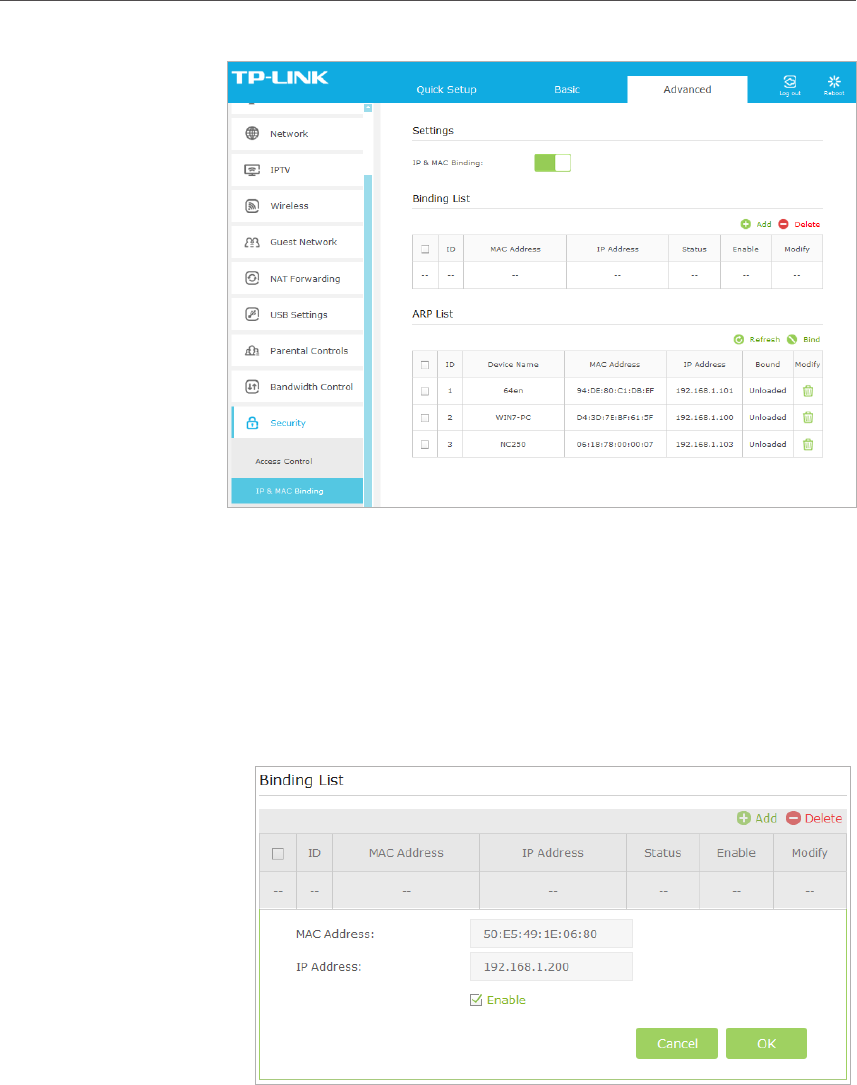Click the Parental Controls icon
The image size is (857, 1085).
click(x=252, y=351)
